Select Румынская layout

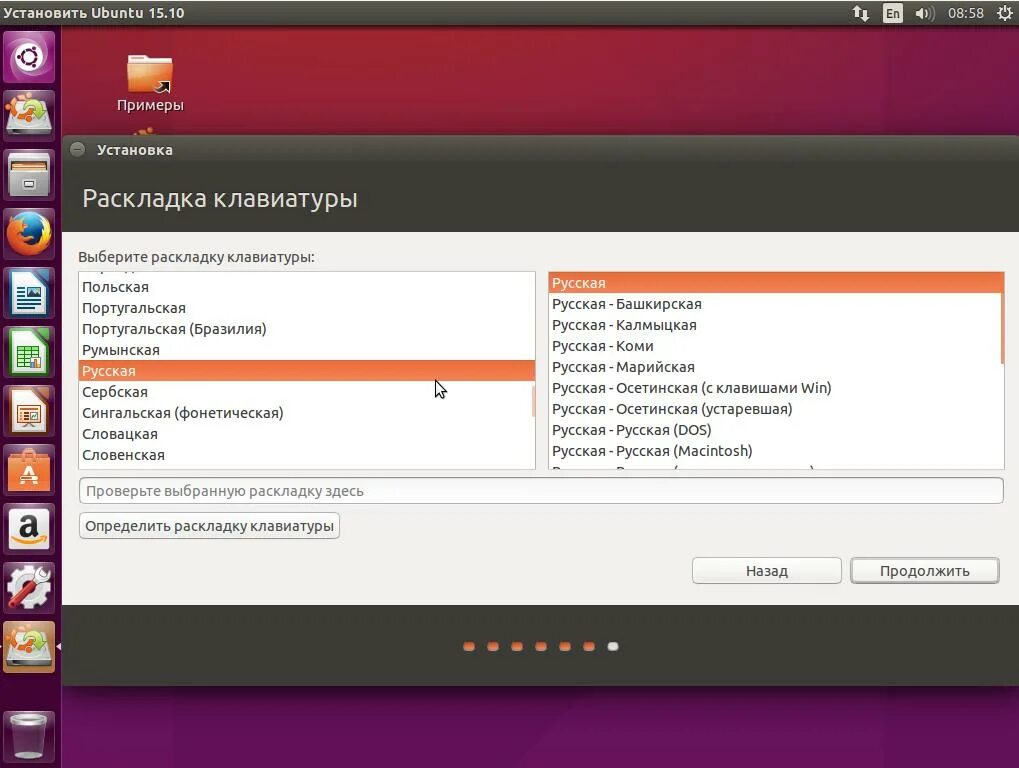coord(306,350)
